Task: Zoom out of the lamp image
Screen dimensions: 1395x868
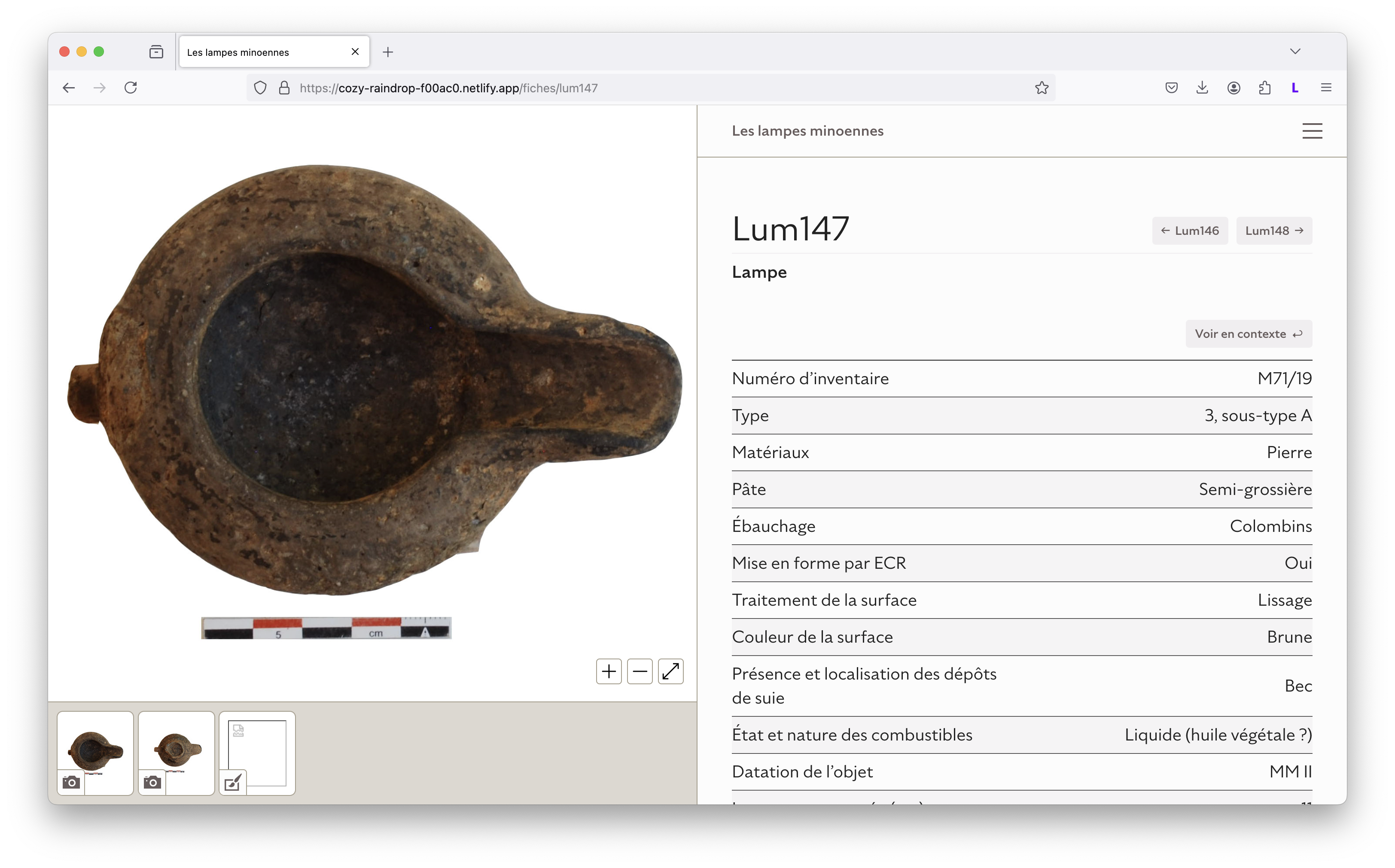Action: (639, 671)
